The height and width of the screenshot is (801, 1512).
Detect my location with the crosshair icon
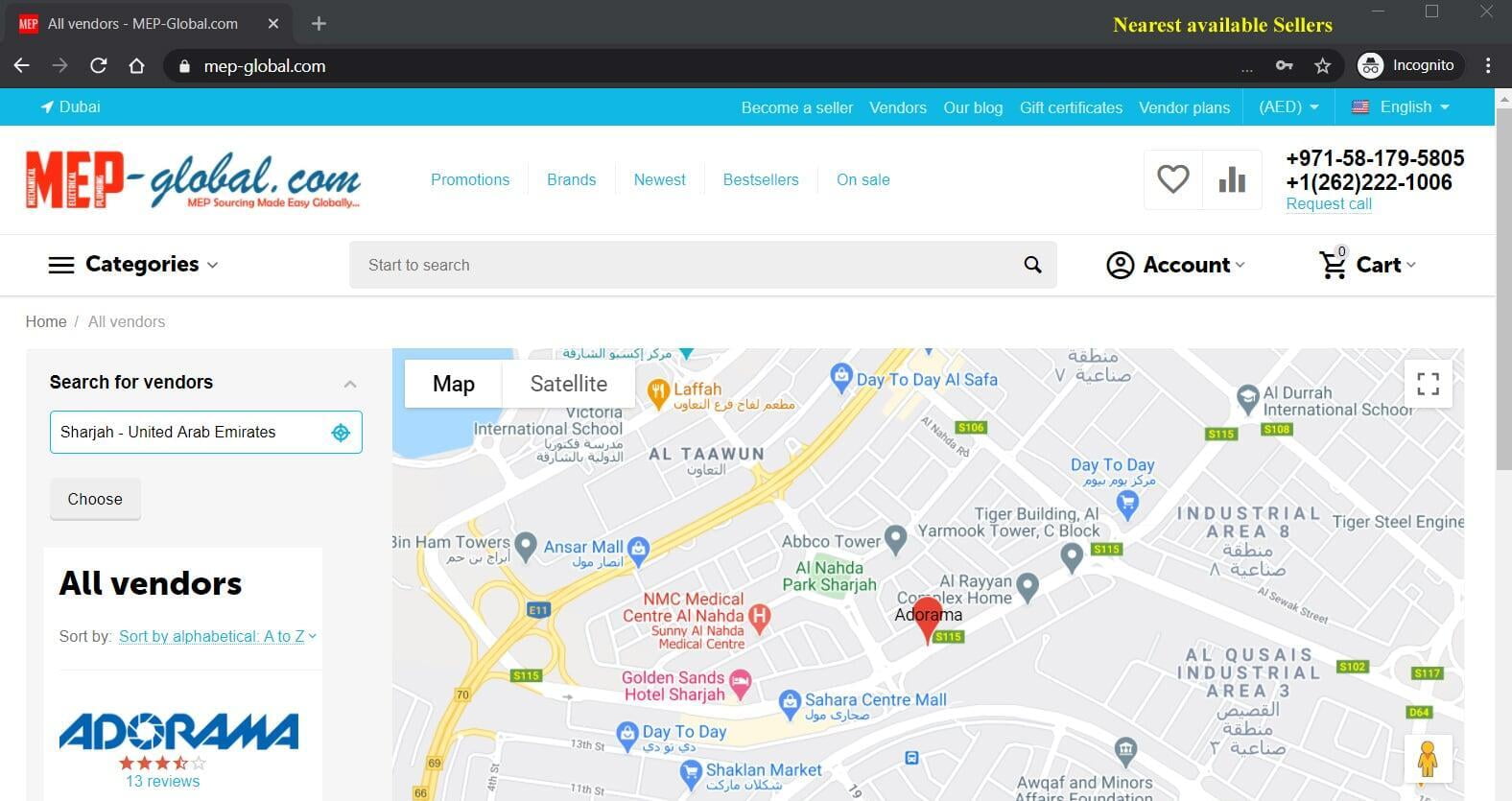(x=341, y=433)
